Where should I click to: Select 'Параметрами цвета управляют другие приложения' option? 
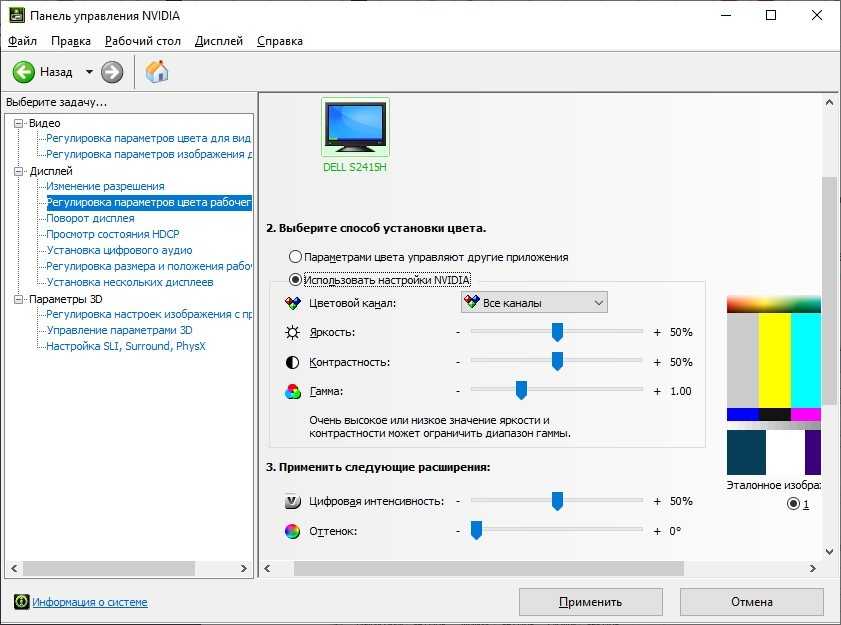click(x=295, y=257)
